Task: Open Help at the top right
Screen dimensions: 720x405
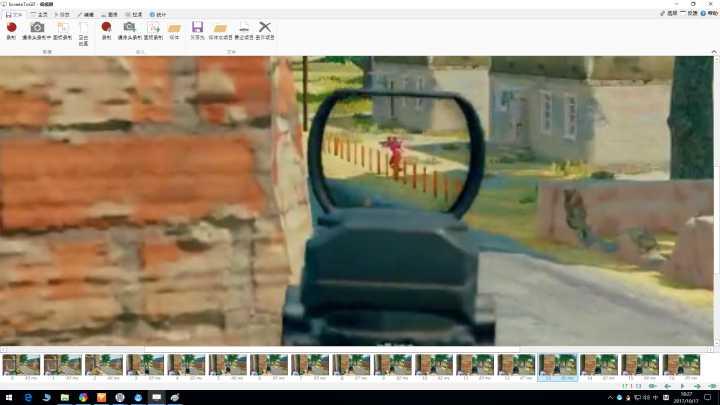Action: (x=709, y=13)
